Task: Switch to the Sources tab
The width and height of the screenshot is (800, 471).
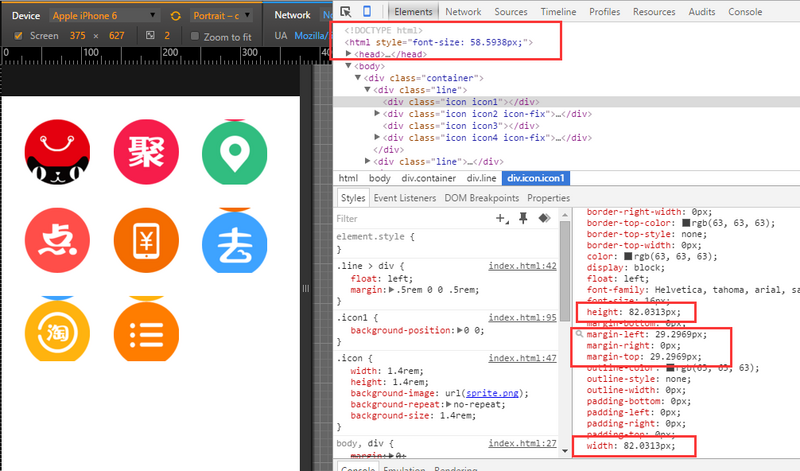Action: (x=510, y=12)
